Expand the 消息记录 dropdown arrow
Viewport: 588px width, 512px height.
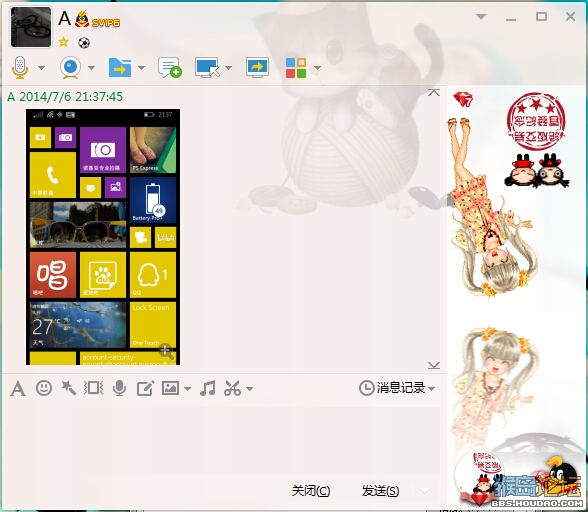click(x=431, y=389)
